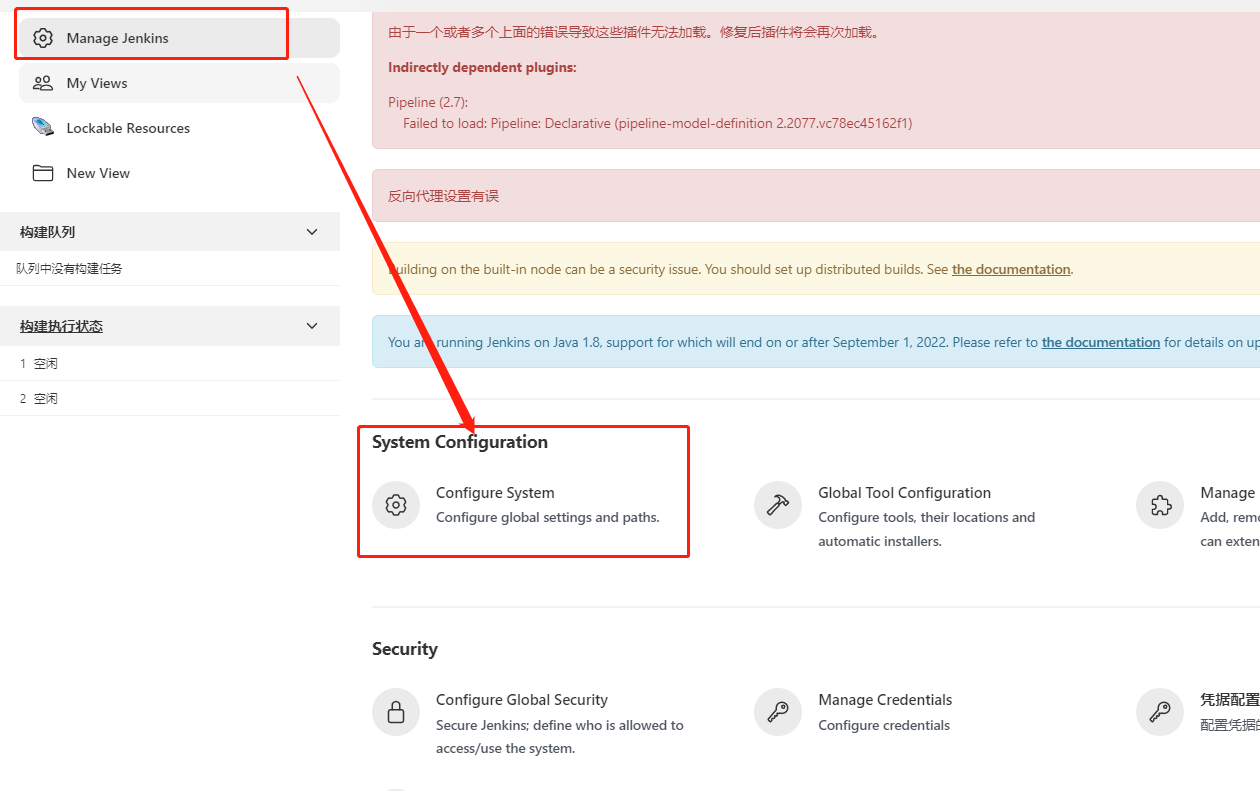Open Configure System gear icon
This screenshot has width=1260, height=791.
(x=396, y=505)
